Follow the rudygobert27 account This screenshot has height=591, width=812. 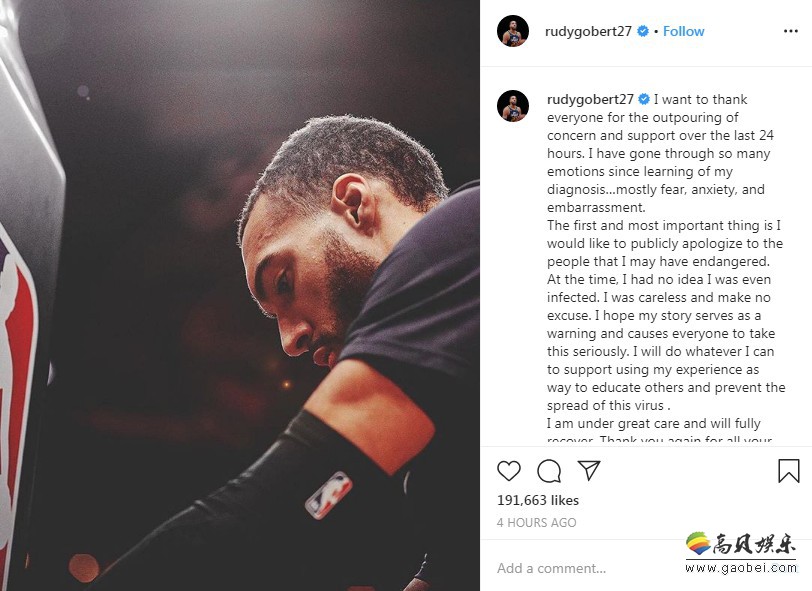tap(684, 31)
